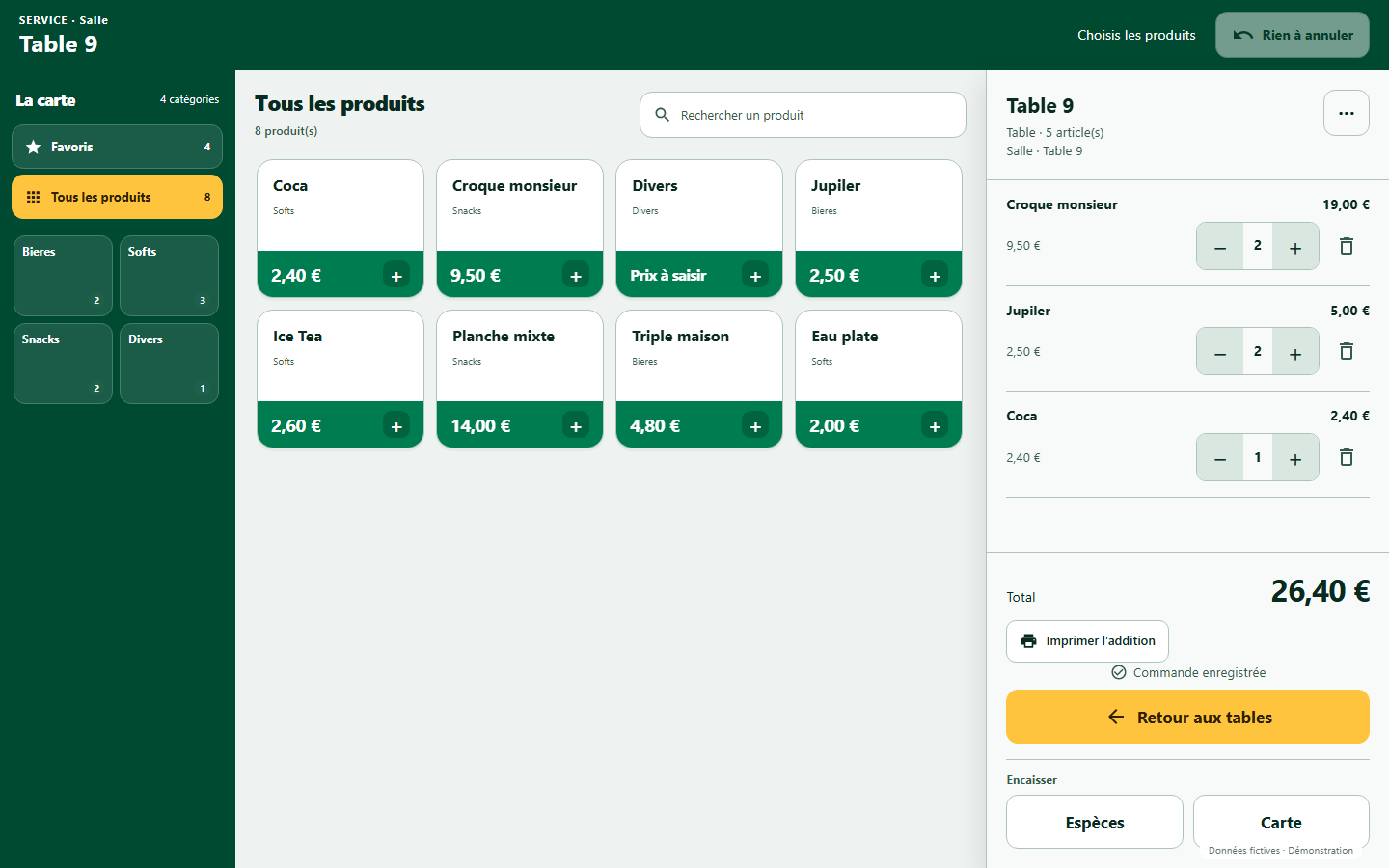
Task: Print the bill with Imprimer l'addition
Action: 1087,641
